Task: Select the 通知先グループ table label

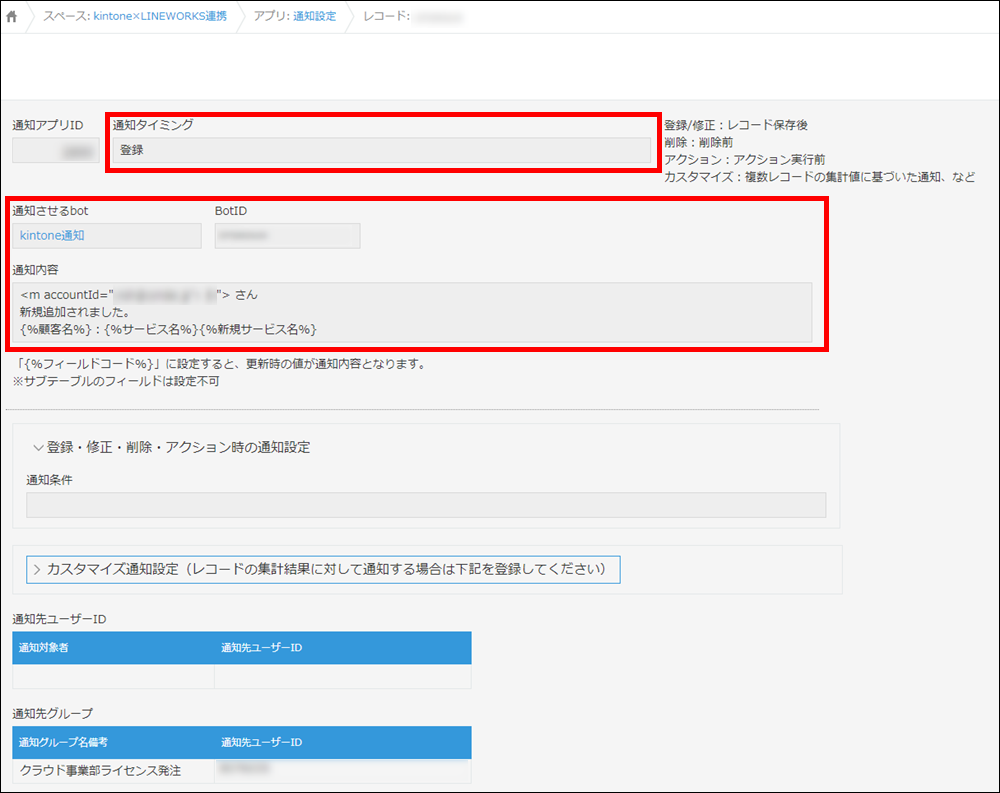Action: click(52, 713)
